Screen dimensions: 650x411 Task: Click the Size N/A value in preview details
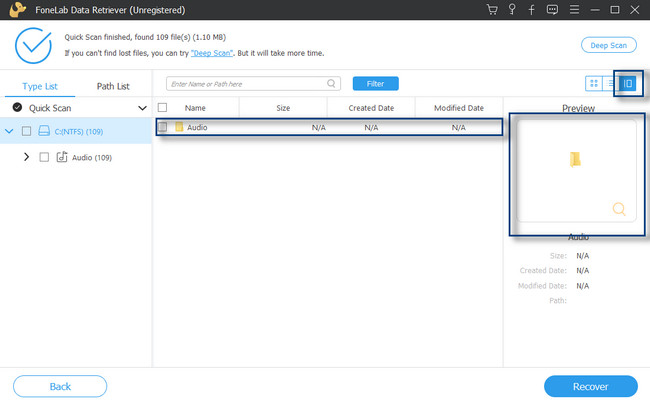pyautogui.click(x=582, y=255)
